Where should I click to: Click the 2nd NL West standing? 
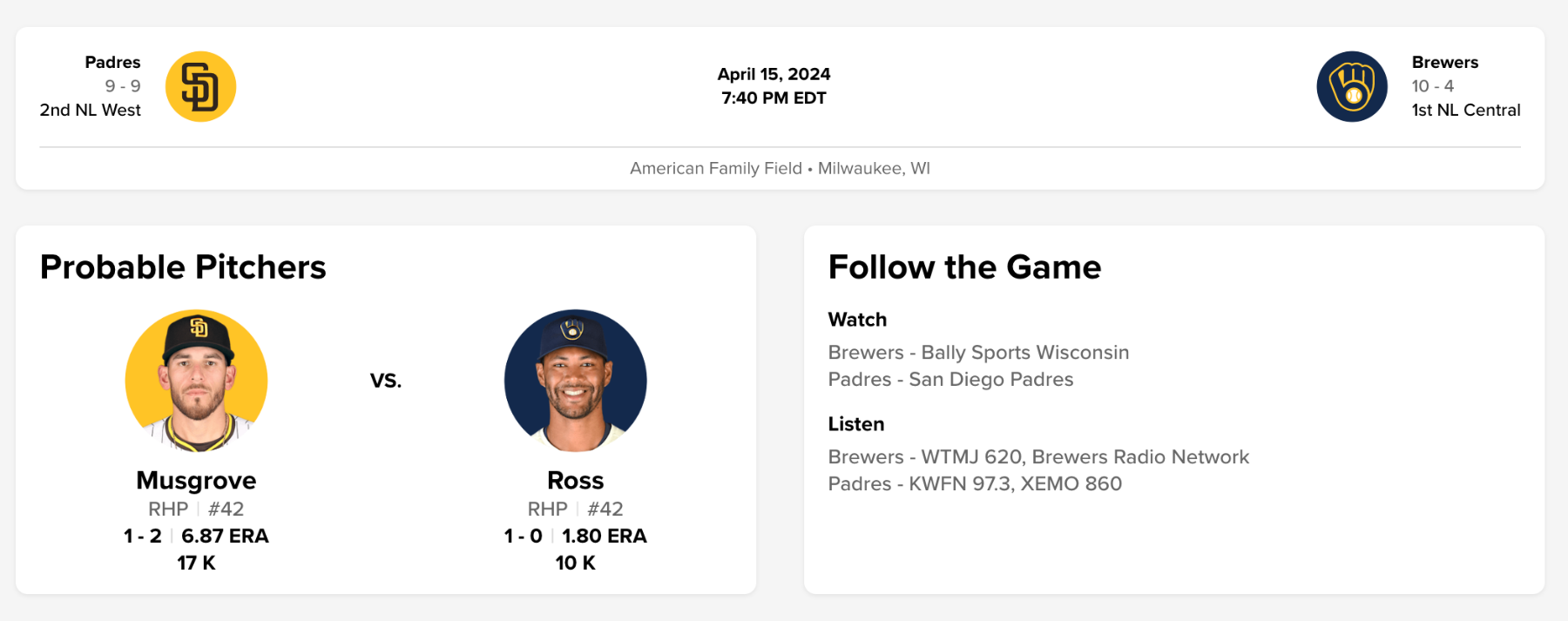[90, 111]
